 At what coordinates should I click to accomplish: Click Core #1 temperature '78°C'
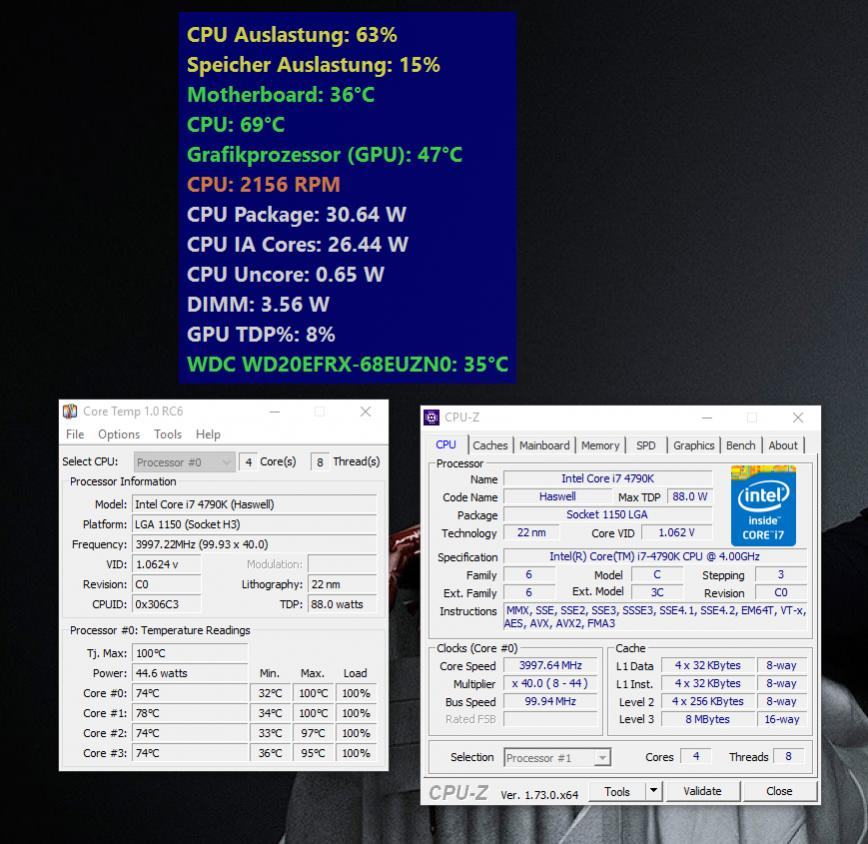coord(190,713)
